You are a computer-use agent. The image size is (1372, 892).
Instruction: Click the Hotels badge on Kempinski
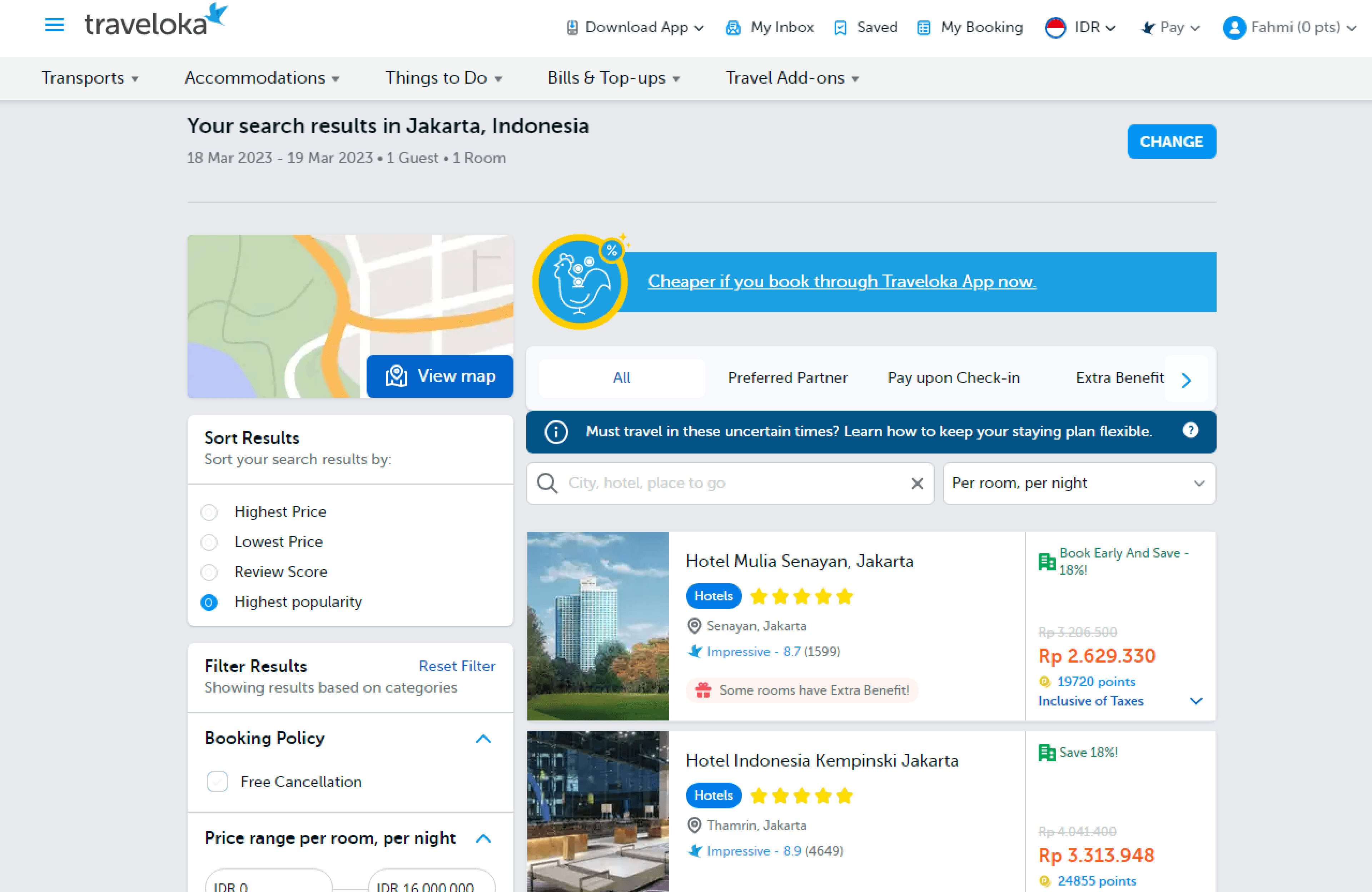(x=713, y=795)
